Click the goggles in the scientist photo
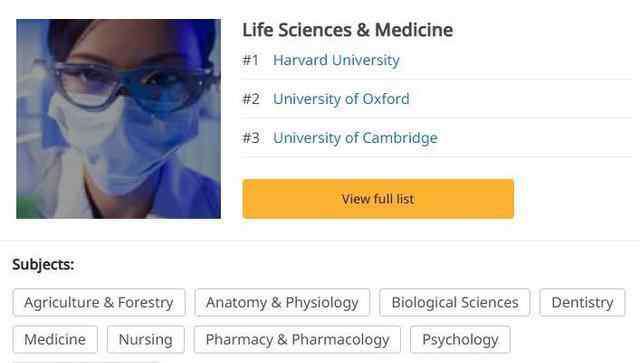 [x=131, y=86]
